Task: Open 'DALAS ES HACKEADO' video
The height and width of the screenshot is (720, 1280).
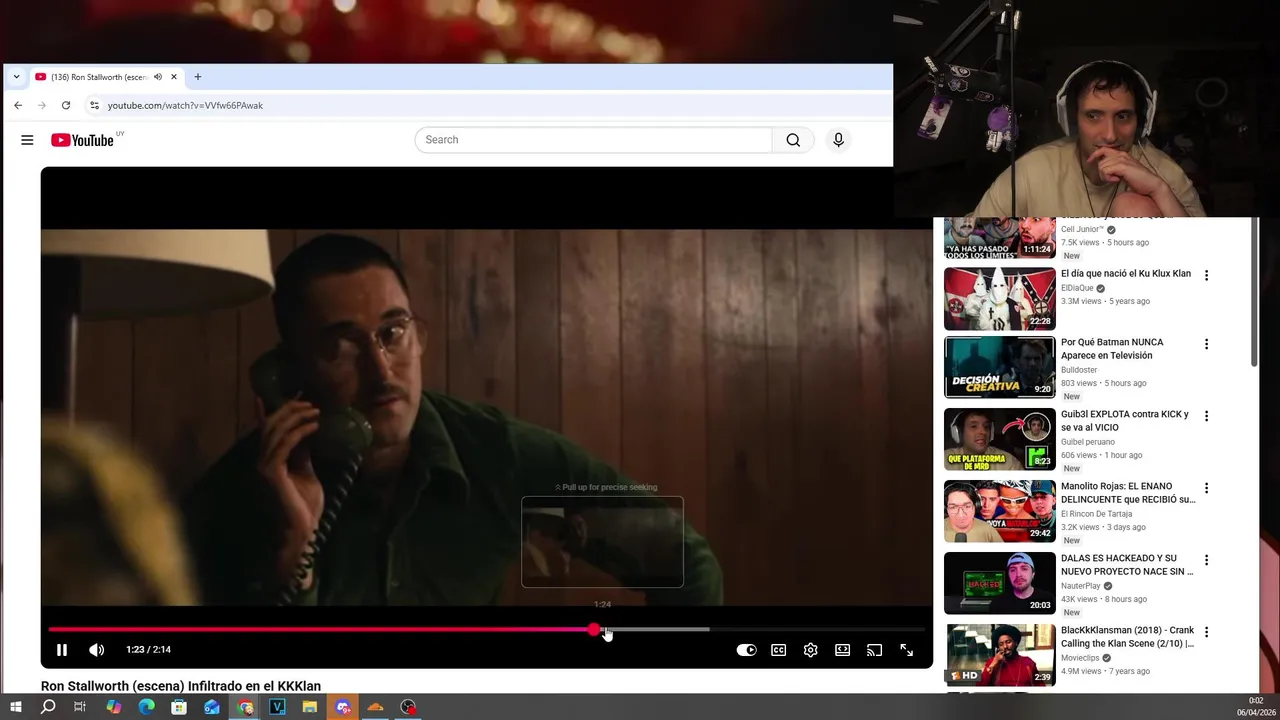Action: (1127, 565)
